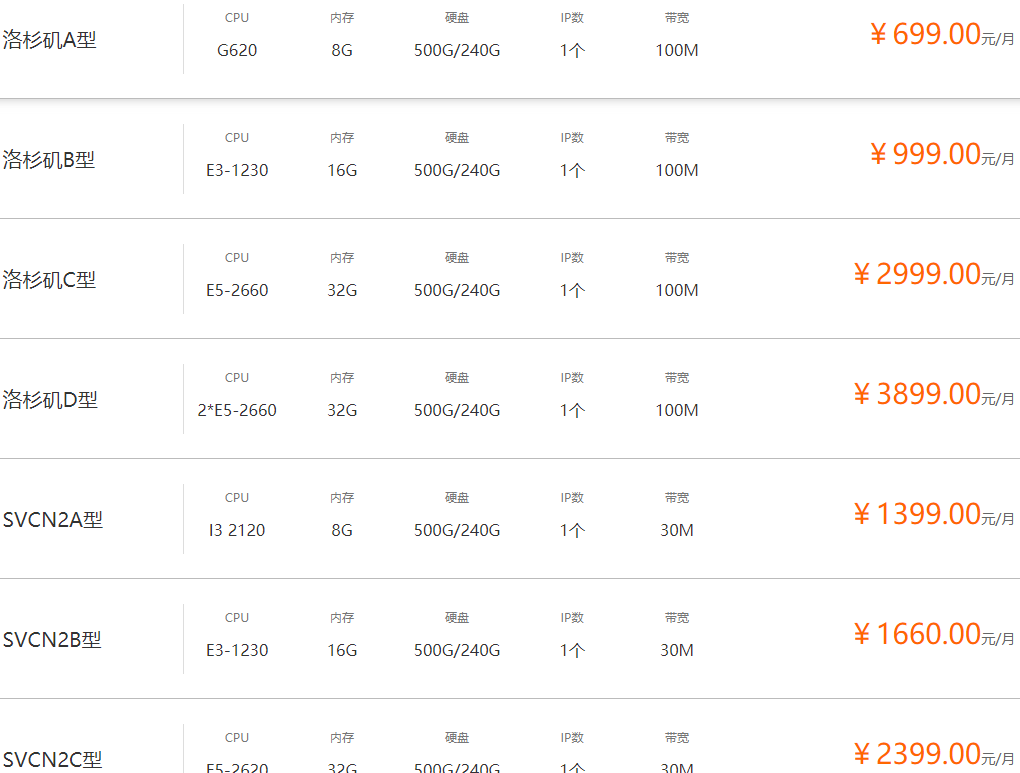Open the 洛杉矶A型 server plan
Screen dimensions: 1020x773
50,40
